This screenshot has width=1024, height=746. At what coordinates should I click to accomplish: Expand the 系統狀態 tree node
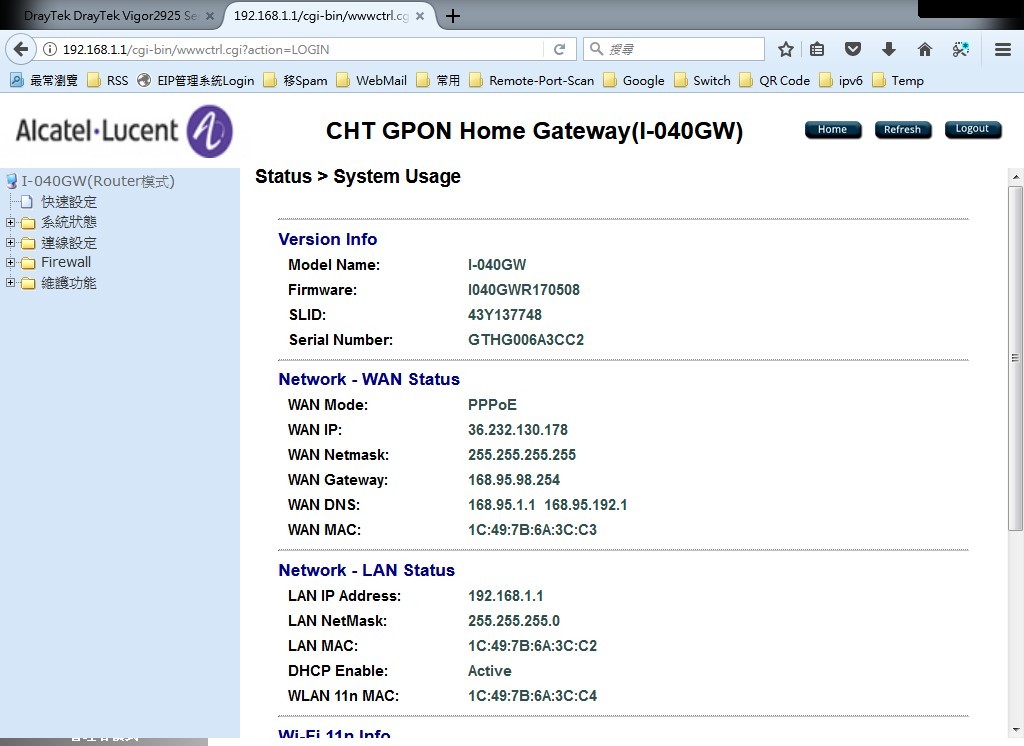point(10,222)
